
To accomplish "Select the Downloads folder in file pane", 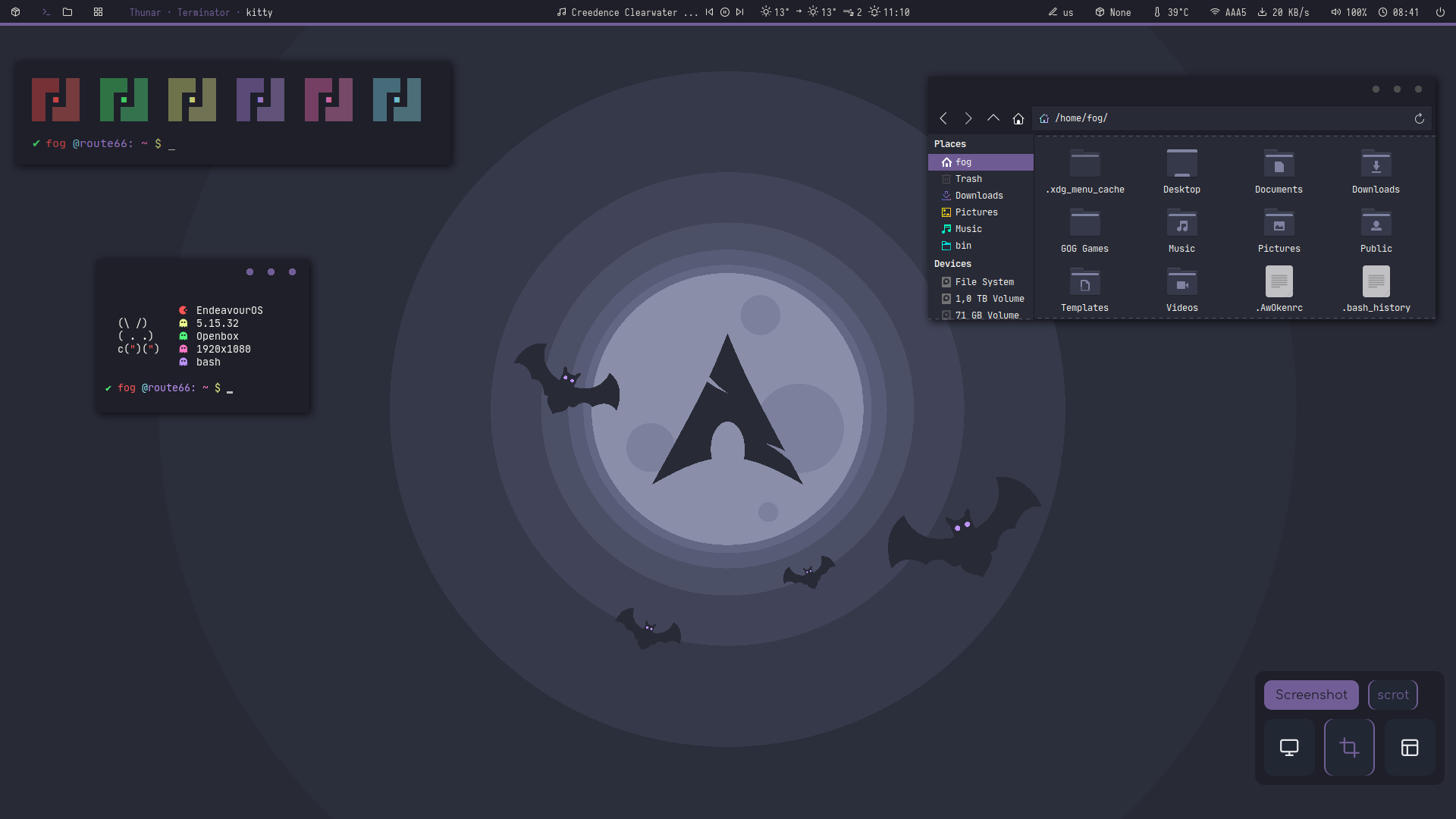I will point(1376,172).
